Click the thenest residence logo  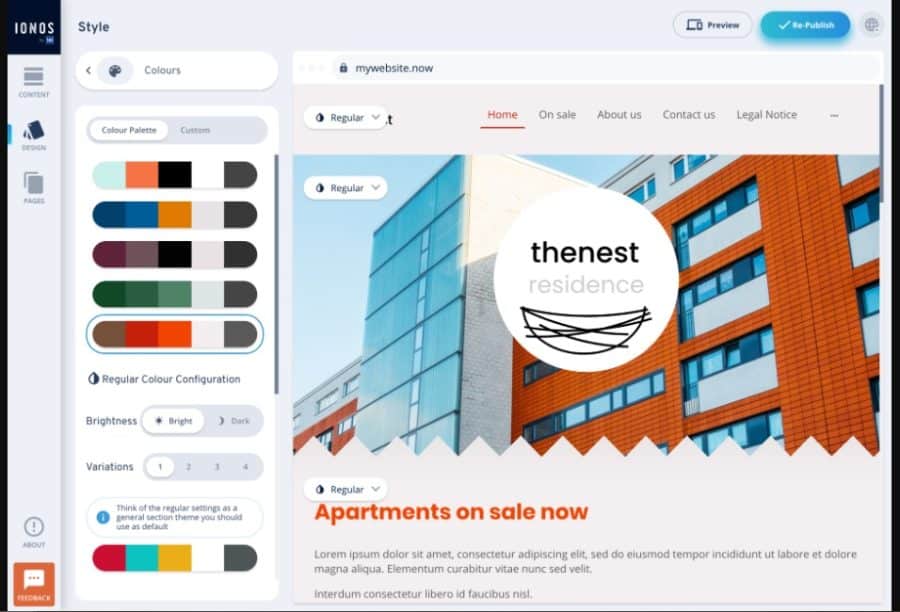tap(586, 280)
